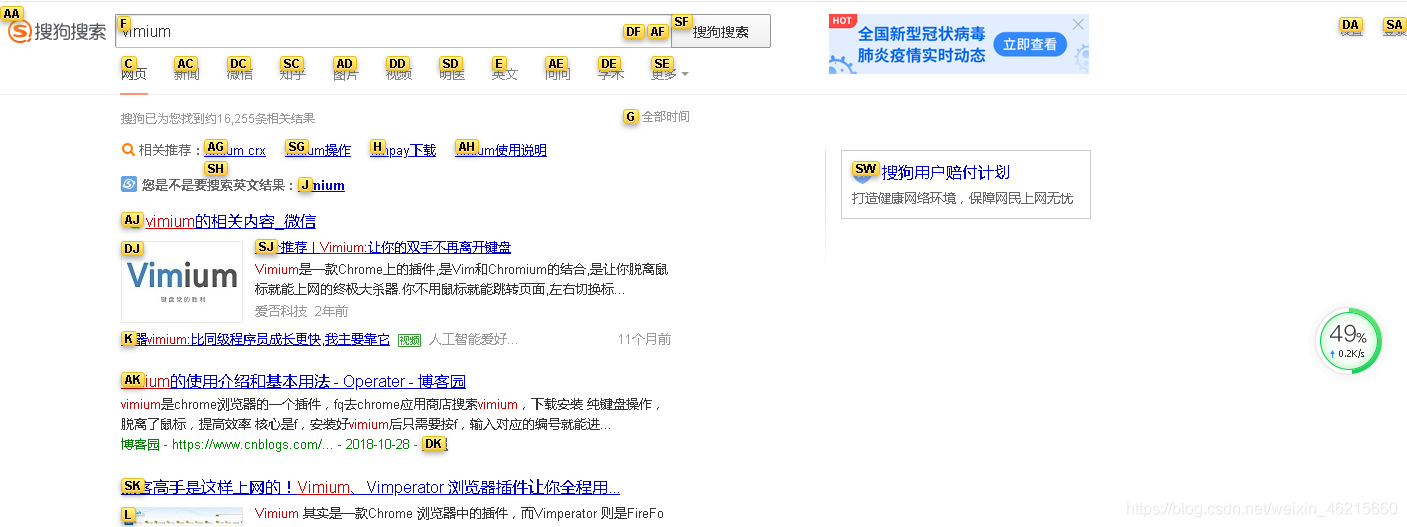Open the 微信 search tab
This screenshot has height=527, width=1407.
pyautogui.click(x=240, y=74)
